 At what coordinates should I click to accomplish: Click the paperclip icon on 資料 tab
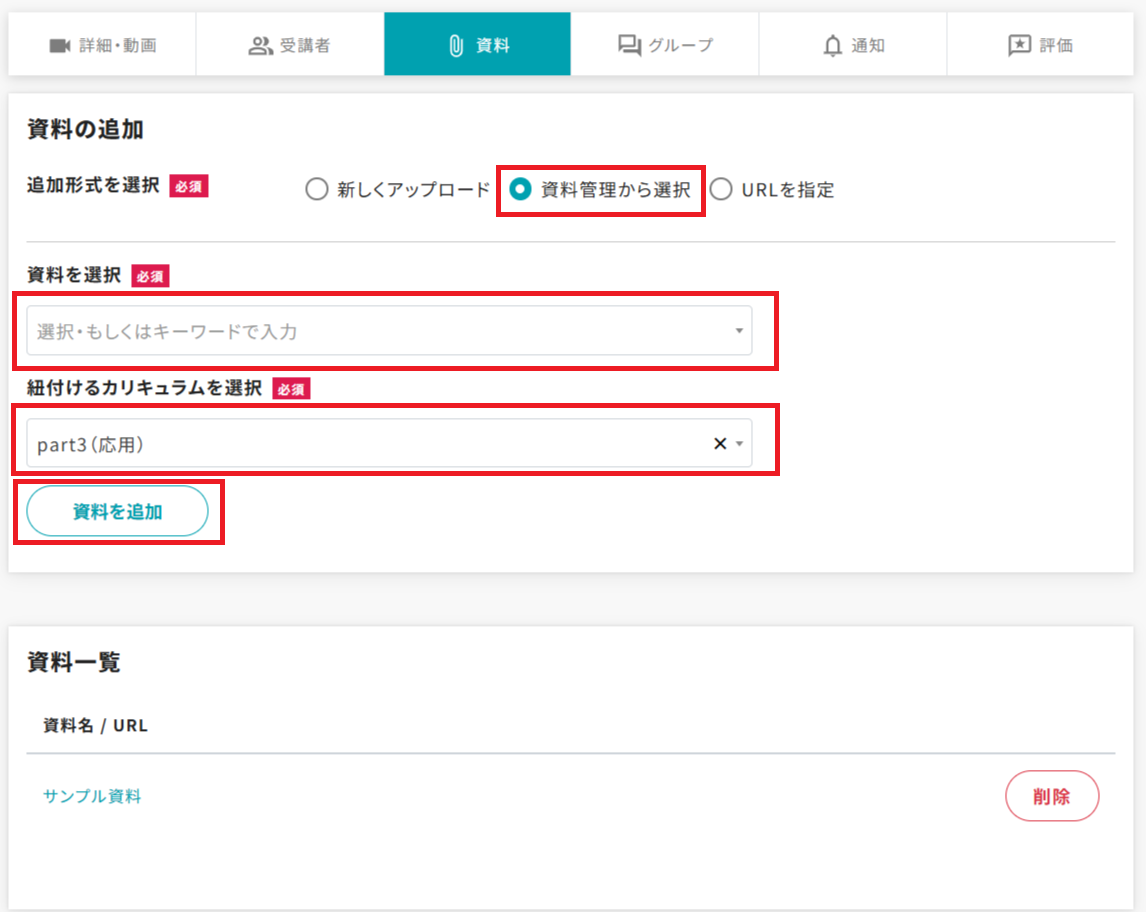[x=456, y=45]
